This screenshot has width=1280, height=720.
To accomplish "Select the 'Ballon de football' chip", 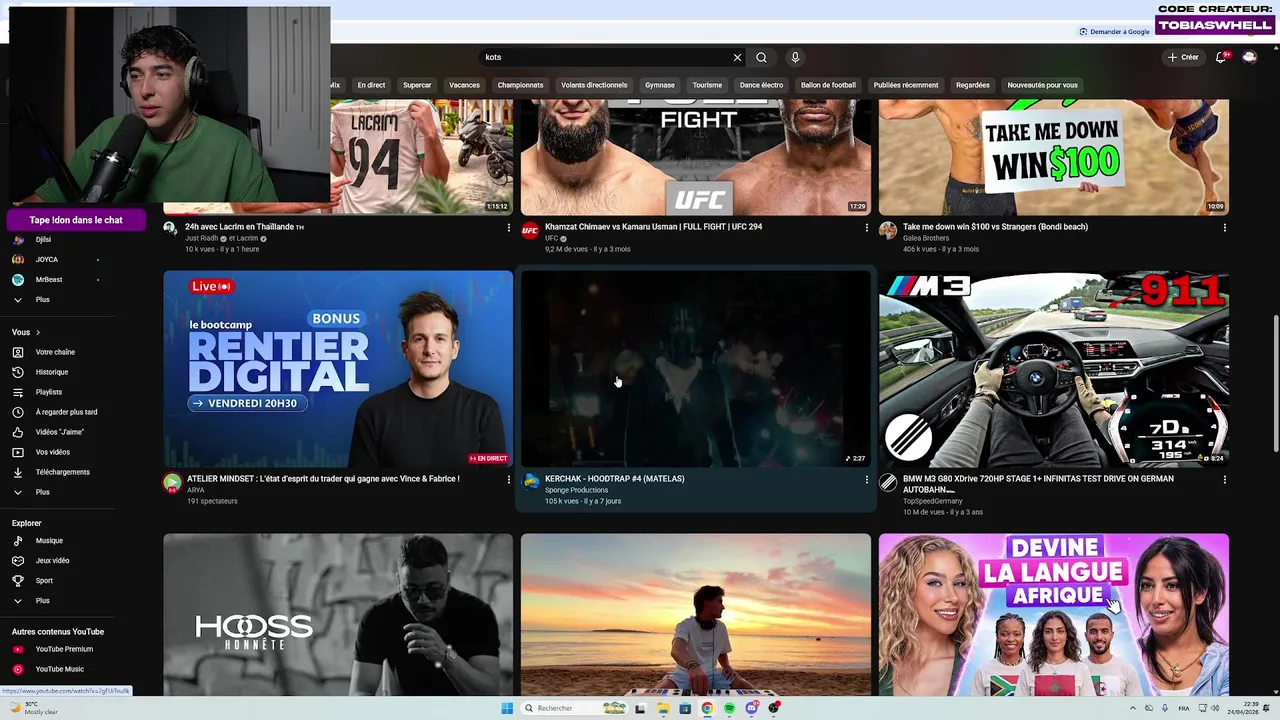I will [x=828, y=85].
